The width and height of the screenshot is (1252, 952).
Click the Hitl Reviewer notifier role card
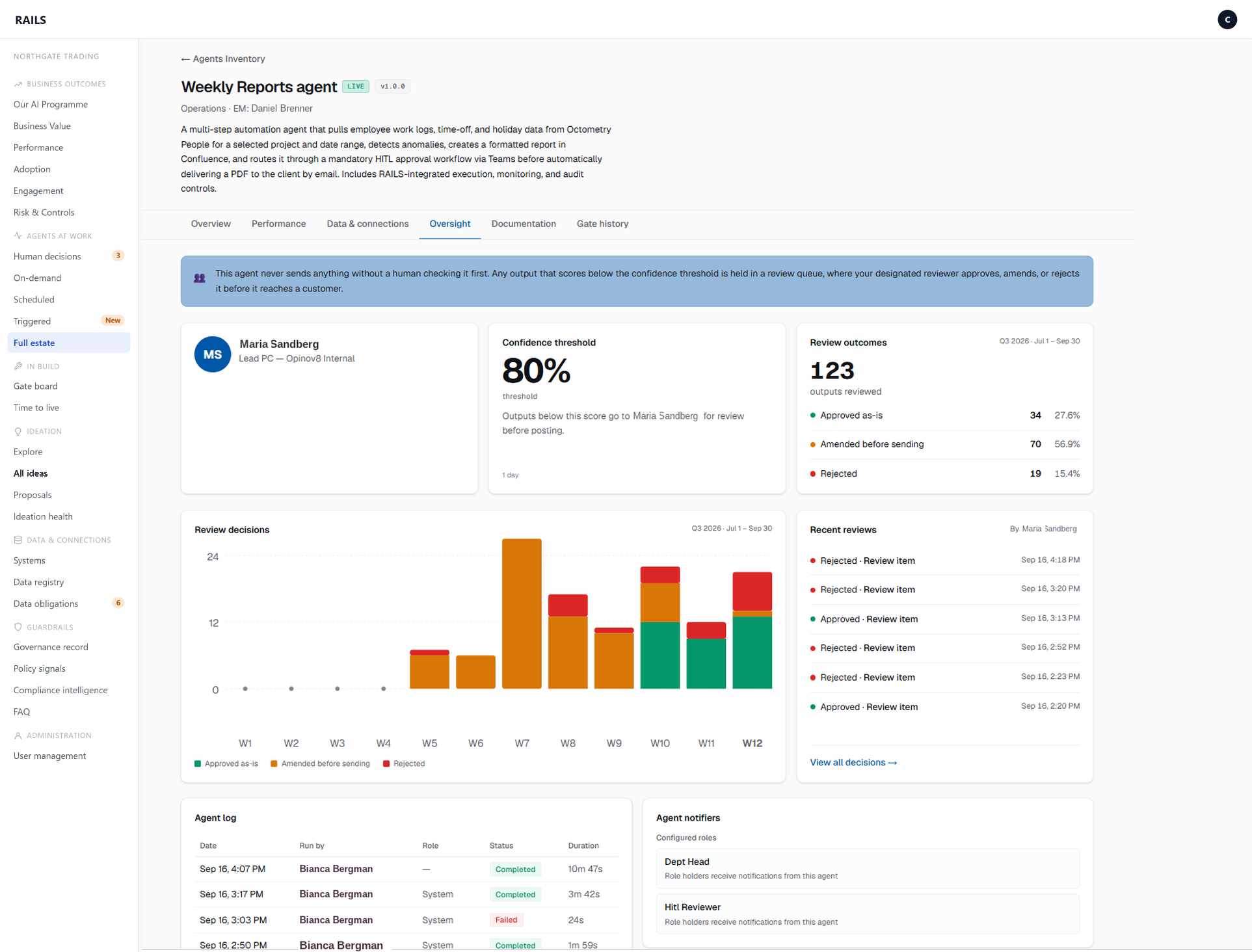tap(868, 914)
